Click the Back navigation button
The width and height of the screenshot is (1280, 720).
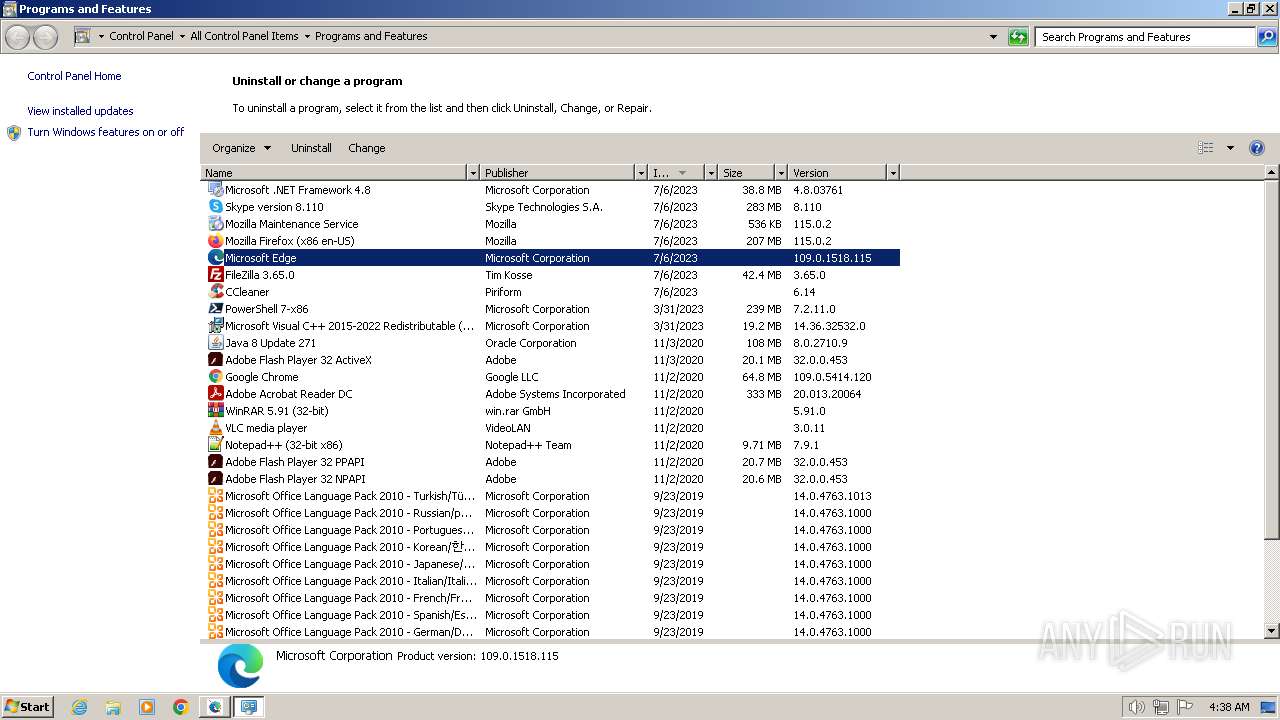click(x=18, y=37)
